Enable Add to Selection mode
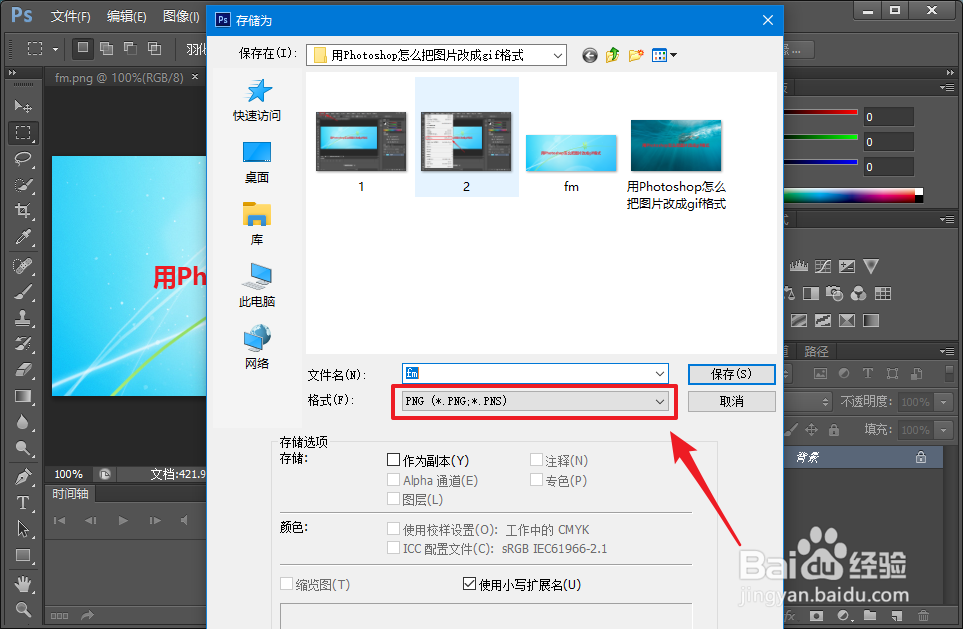Image resolution: width=963 pixels, height=629 pixels. (x=106, y=49)
